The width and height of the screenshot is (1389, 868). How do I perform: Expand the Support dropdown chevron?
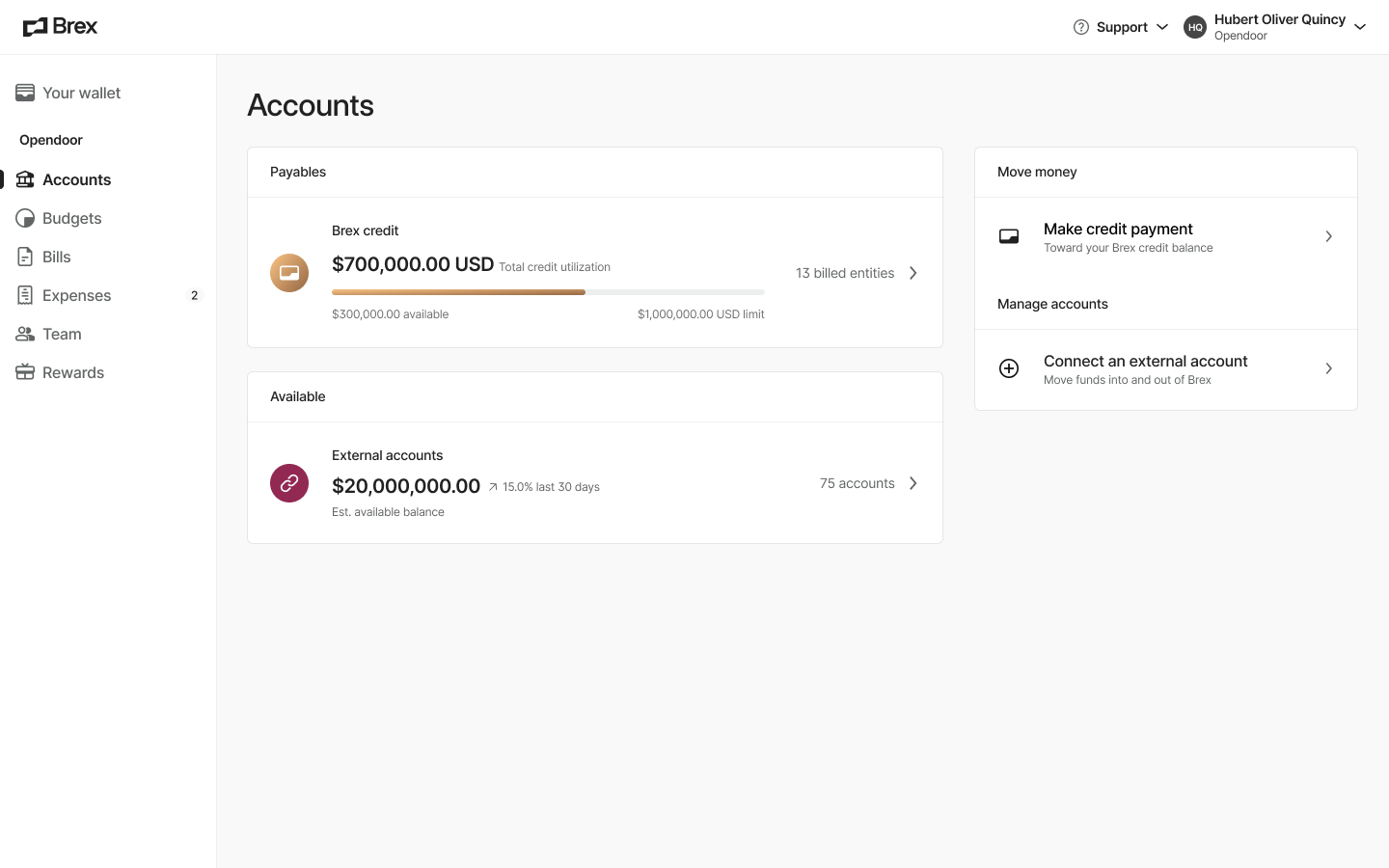tap(1162, 27)
